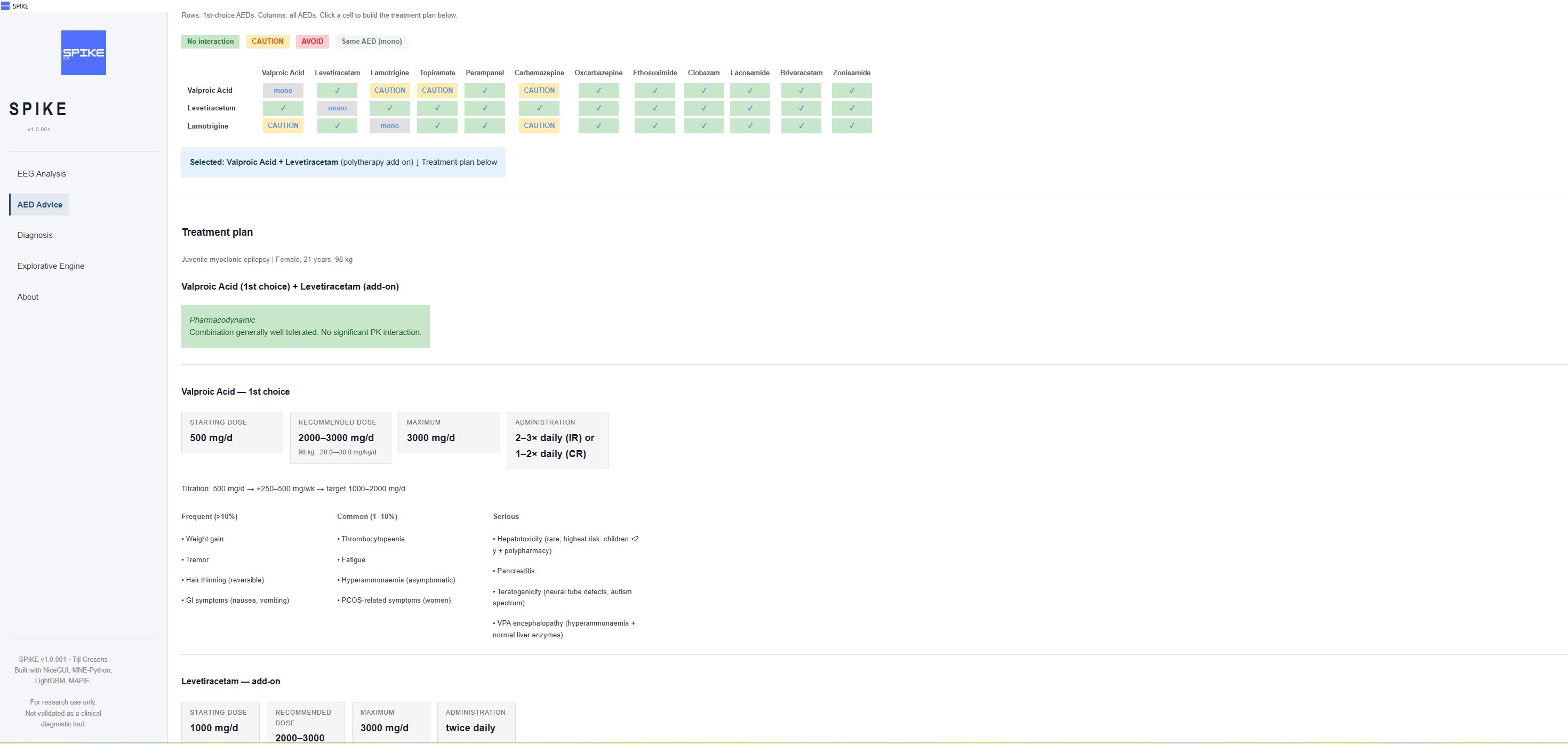Select Levetiracetam with Lacosamide cell
The image size is (1568, 744).
pos(750,108)
